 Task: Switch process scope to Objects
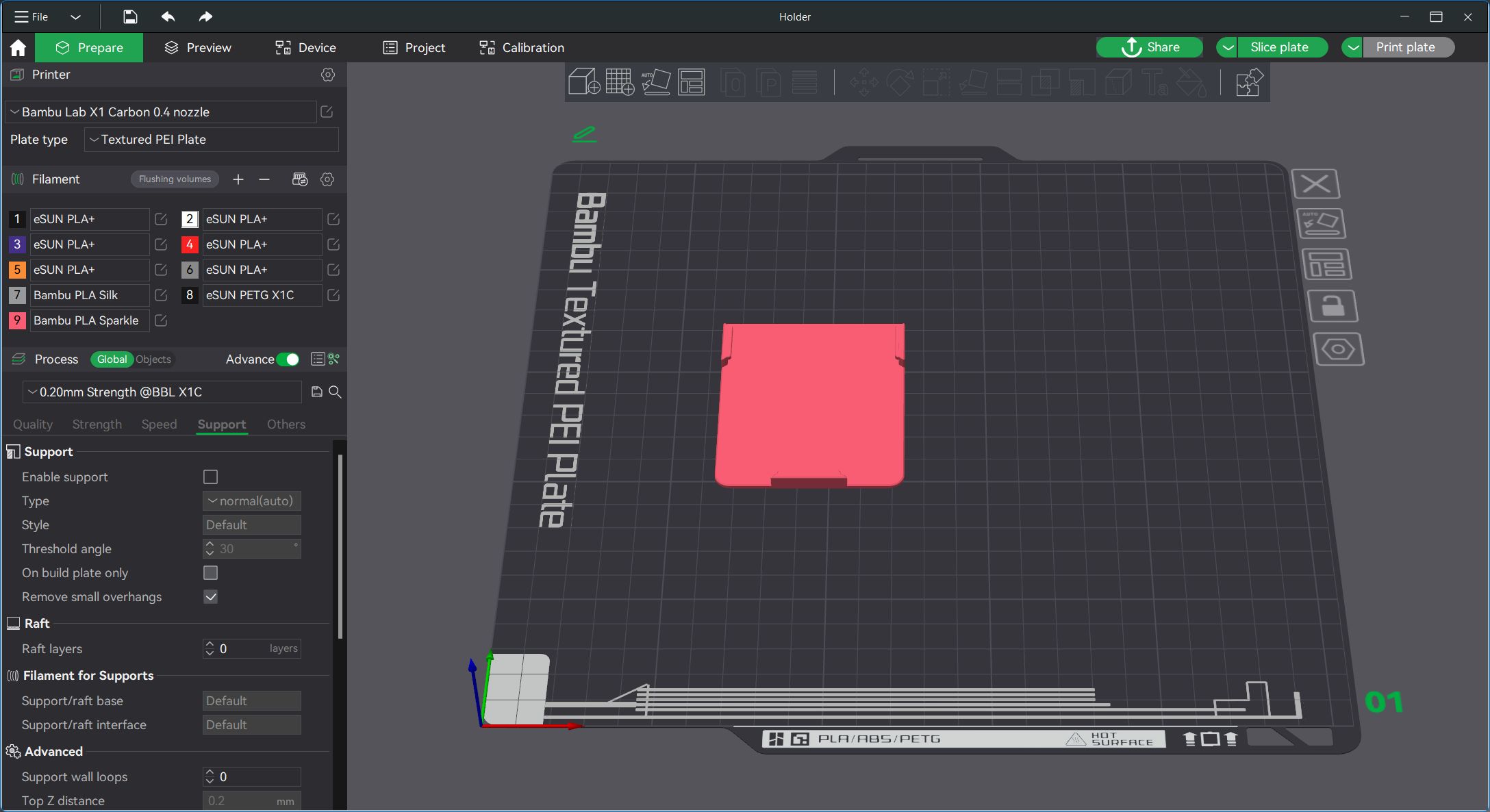click(x=153, y=359)
